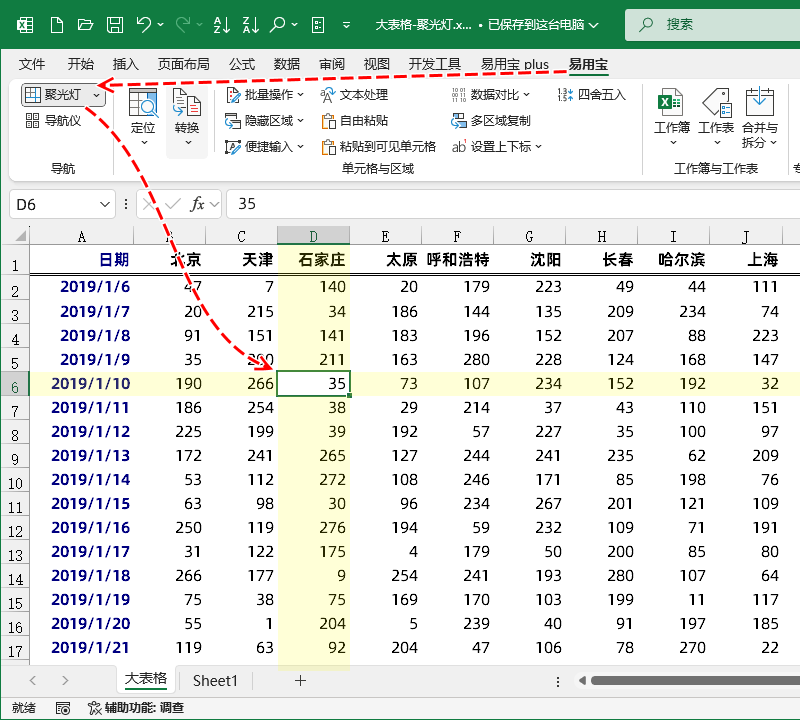Viewport: 800px width, 720px height.
Task: Switch to the Sheet1 worksheet tab
Action: coord(214,680)
